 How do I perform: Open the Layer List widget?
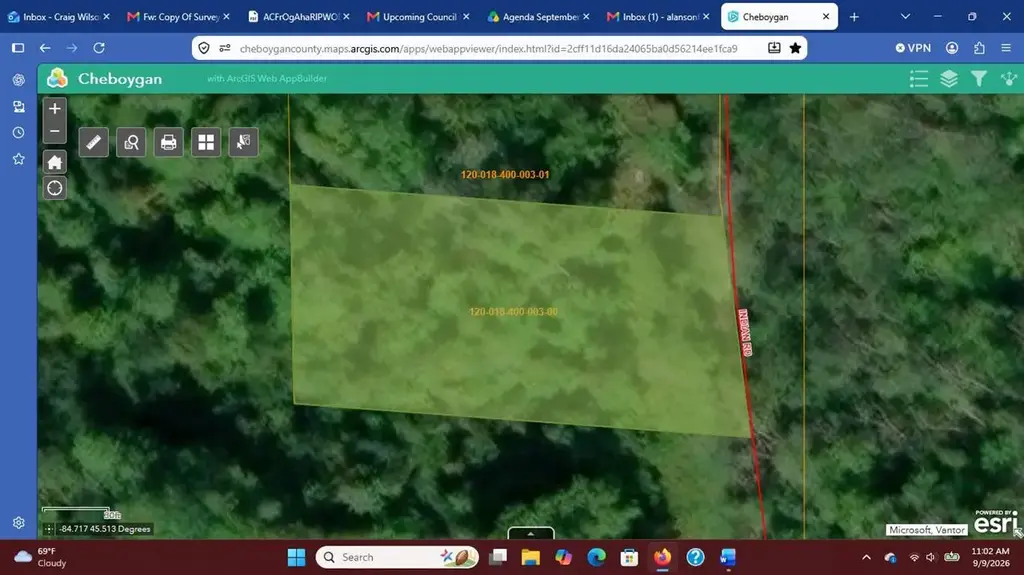(x=949, y=79)
